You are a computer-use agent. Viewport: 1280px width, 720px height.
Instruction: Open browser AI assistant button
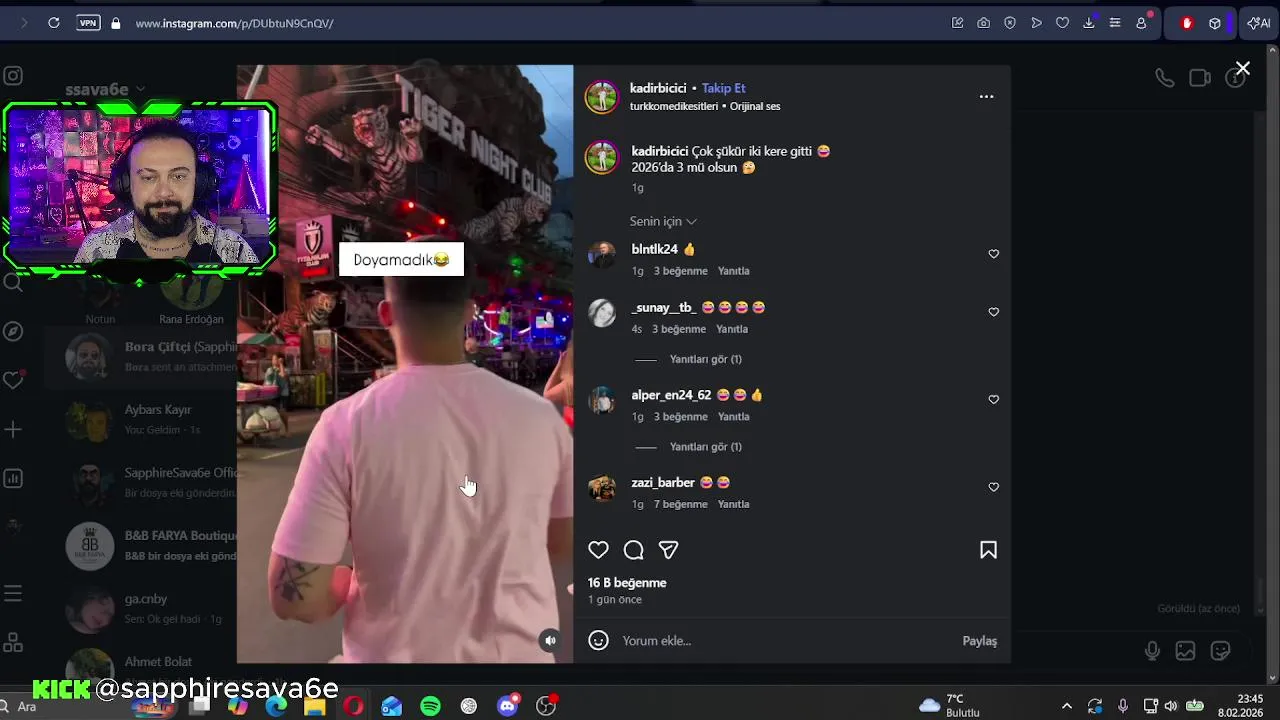pos(1258,23)
